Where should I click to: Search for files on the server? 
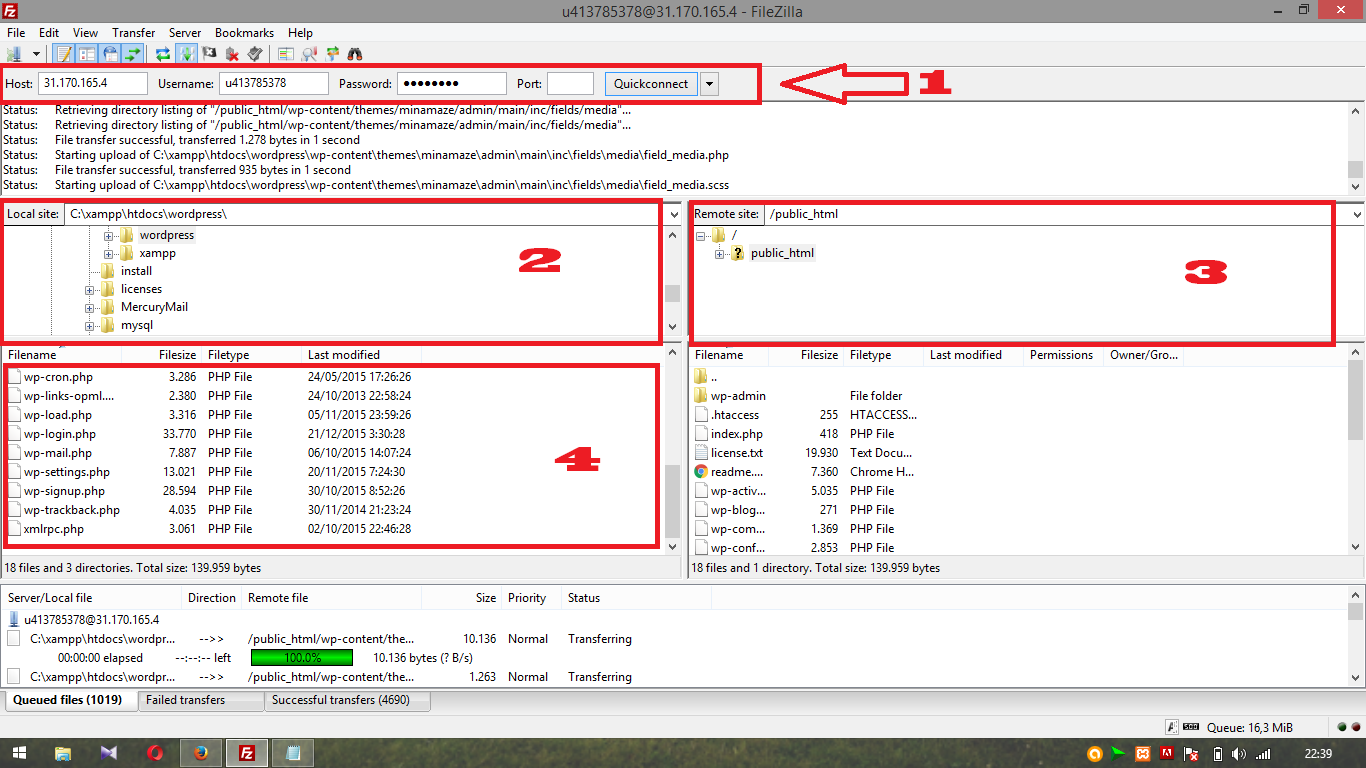tap(355, 53)
